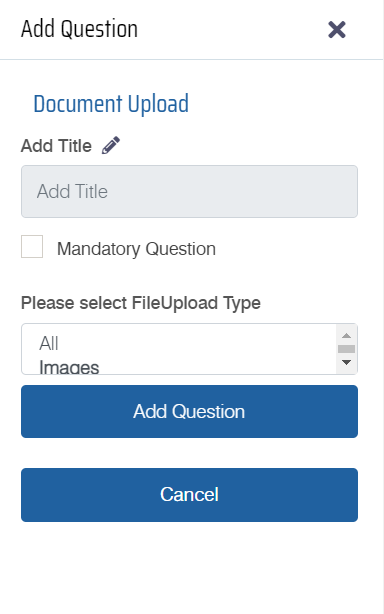384x614 pixels.
Task: Click the pencil edit icon beside Add Title
Action: click(x=111, y=145)
